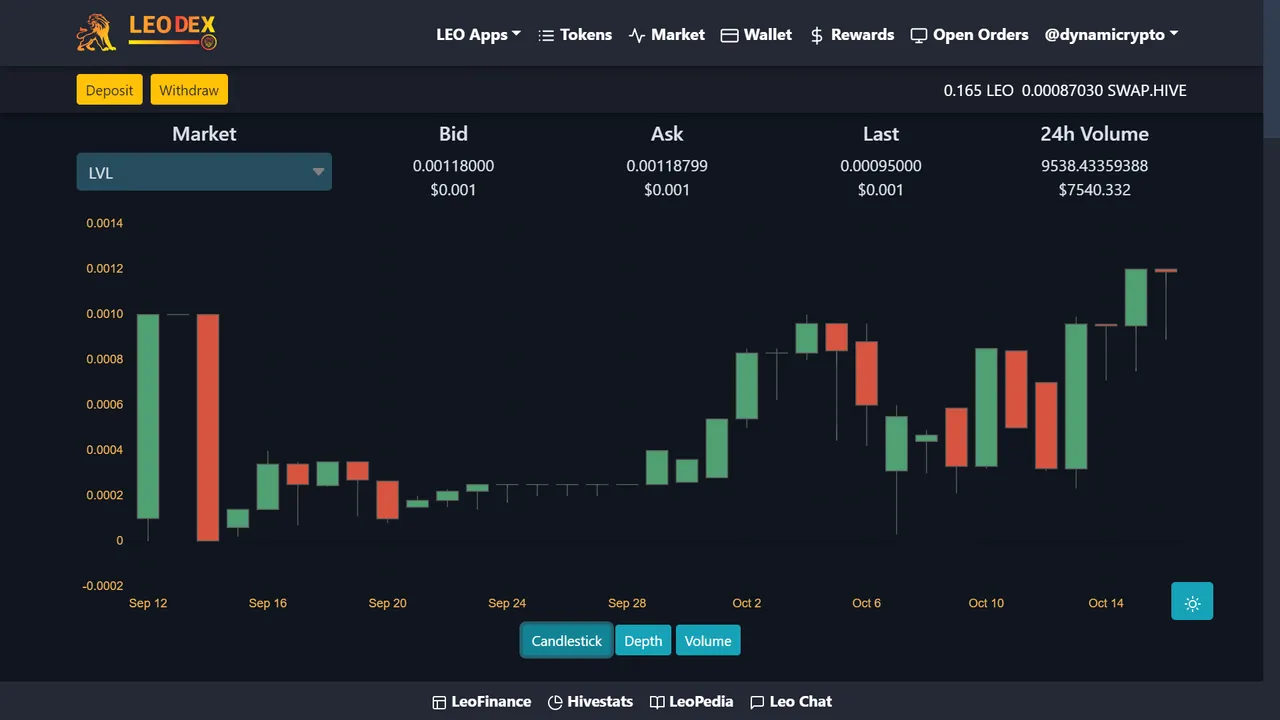Image resolution: width=1280 pixels, height=720 pixels.
Task: Click the Sep 12 axis label
Action: pyautogui.click(x=148, y=603)
